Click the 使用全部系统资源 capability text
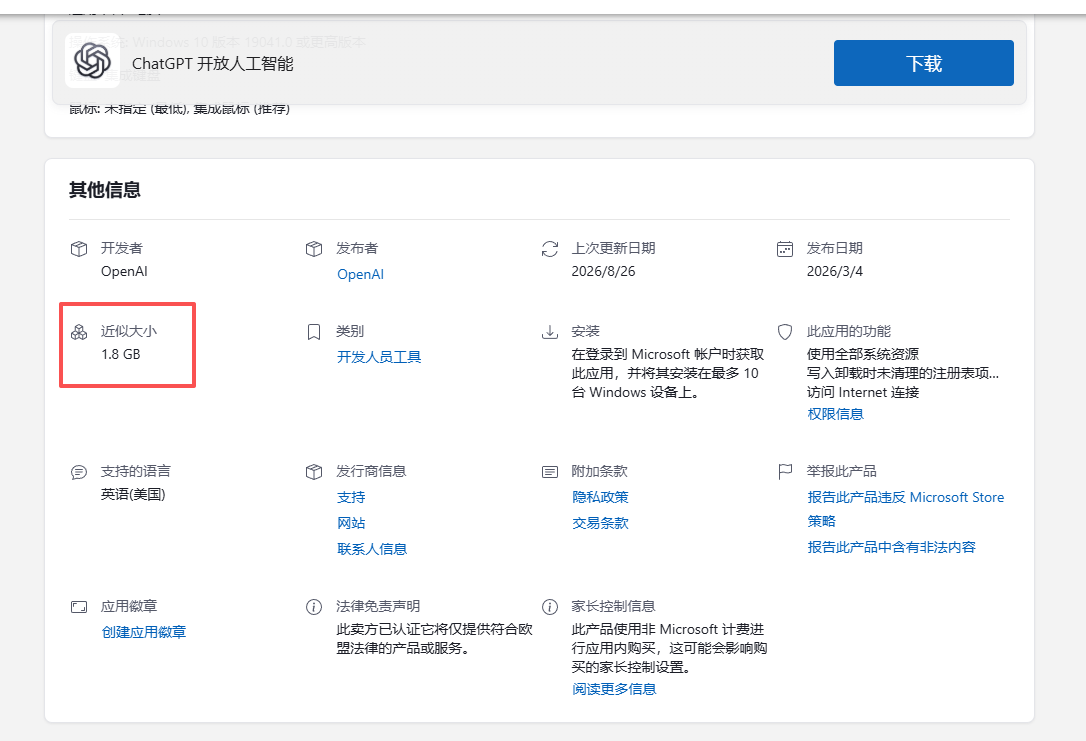The height and width of the screenshot is (741, 1086). (863, 354)
